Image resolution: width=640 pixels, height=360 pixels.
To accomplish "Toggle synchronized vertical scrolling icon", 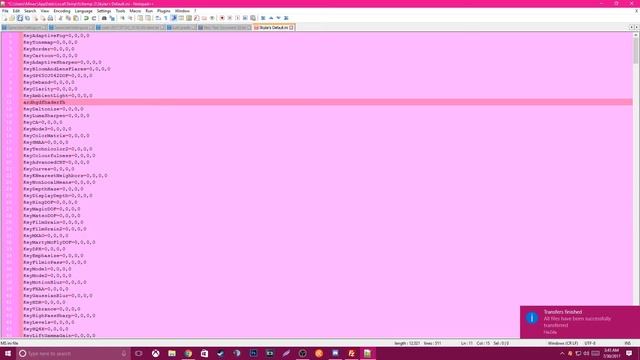I will pyautogui.click(x=140, y=18).
